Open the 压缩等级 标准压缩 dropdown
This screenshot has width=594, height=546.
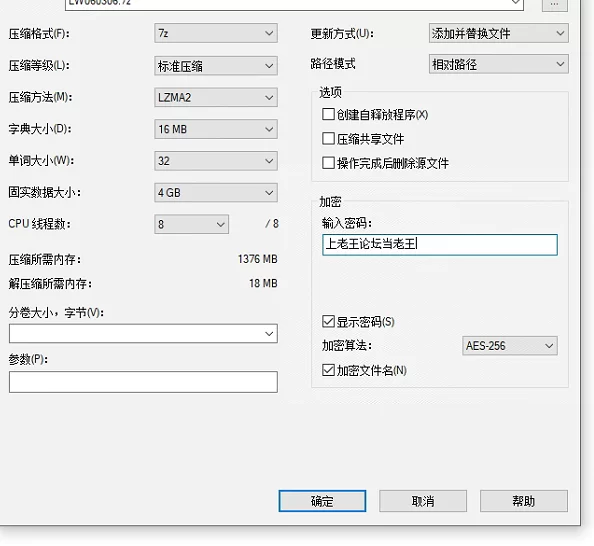click(x=216, y=66)
